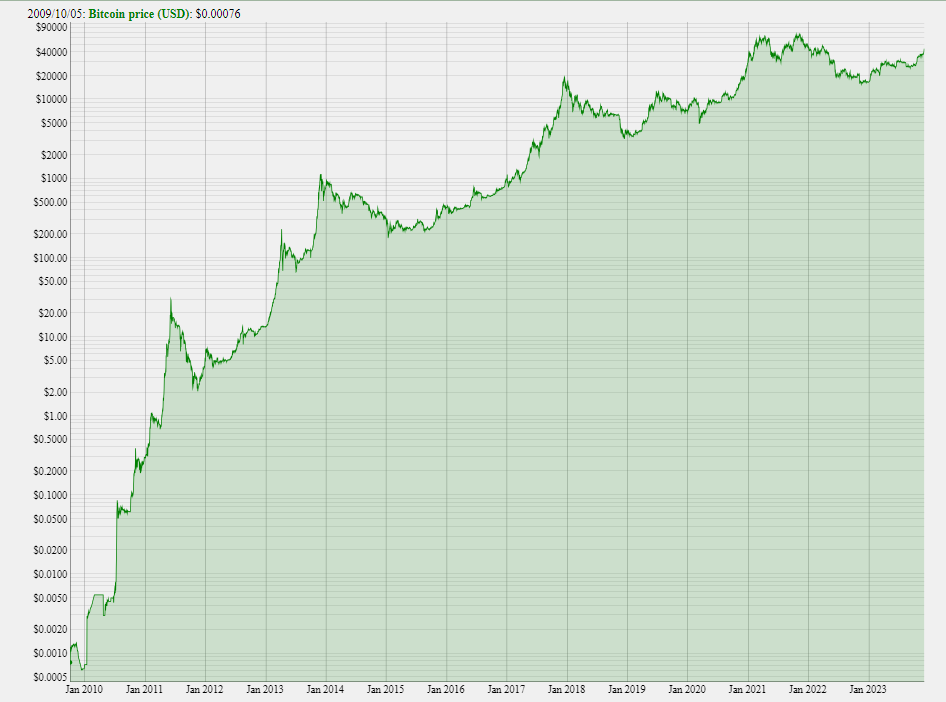Click the $0.5000 y-axis label
946x702 pixels.
coord(50,440)
